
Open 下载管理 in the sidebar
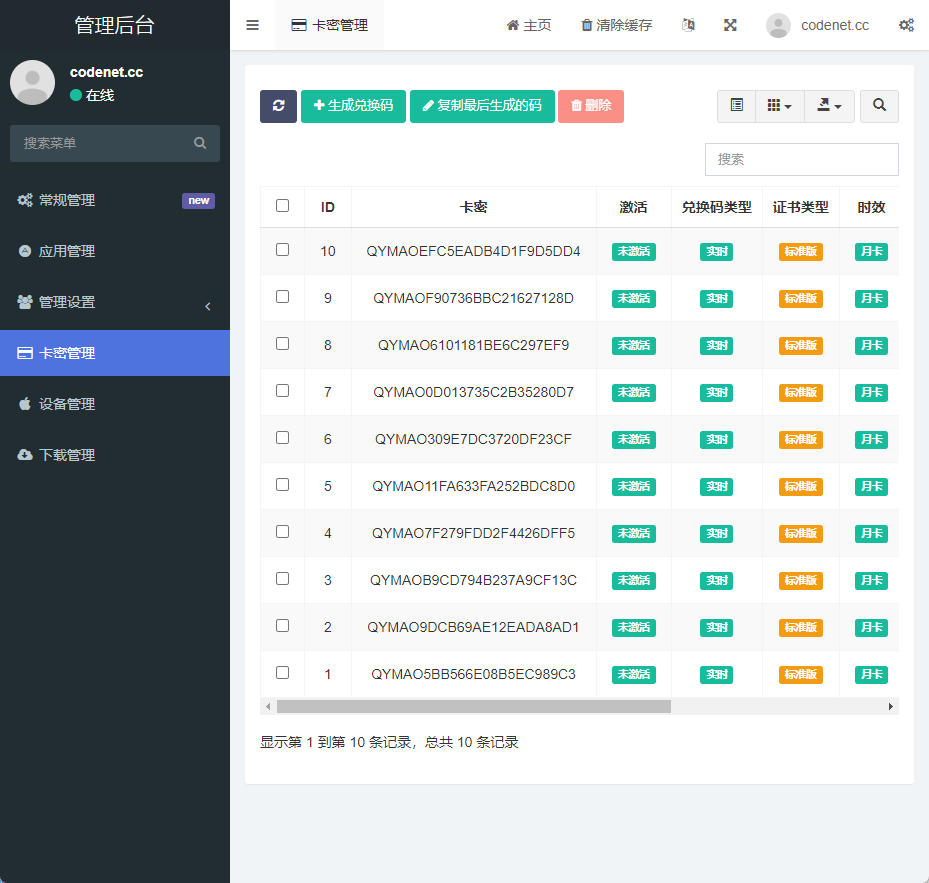pyautogui.click(x=115, y=455)
